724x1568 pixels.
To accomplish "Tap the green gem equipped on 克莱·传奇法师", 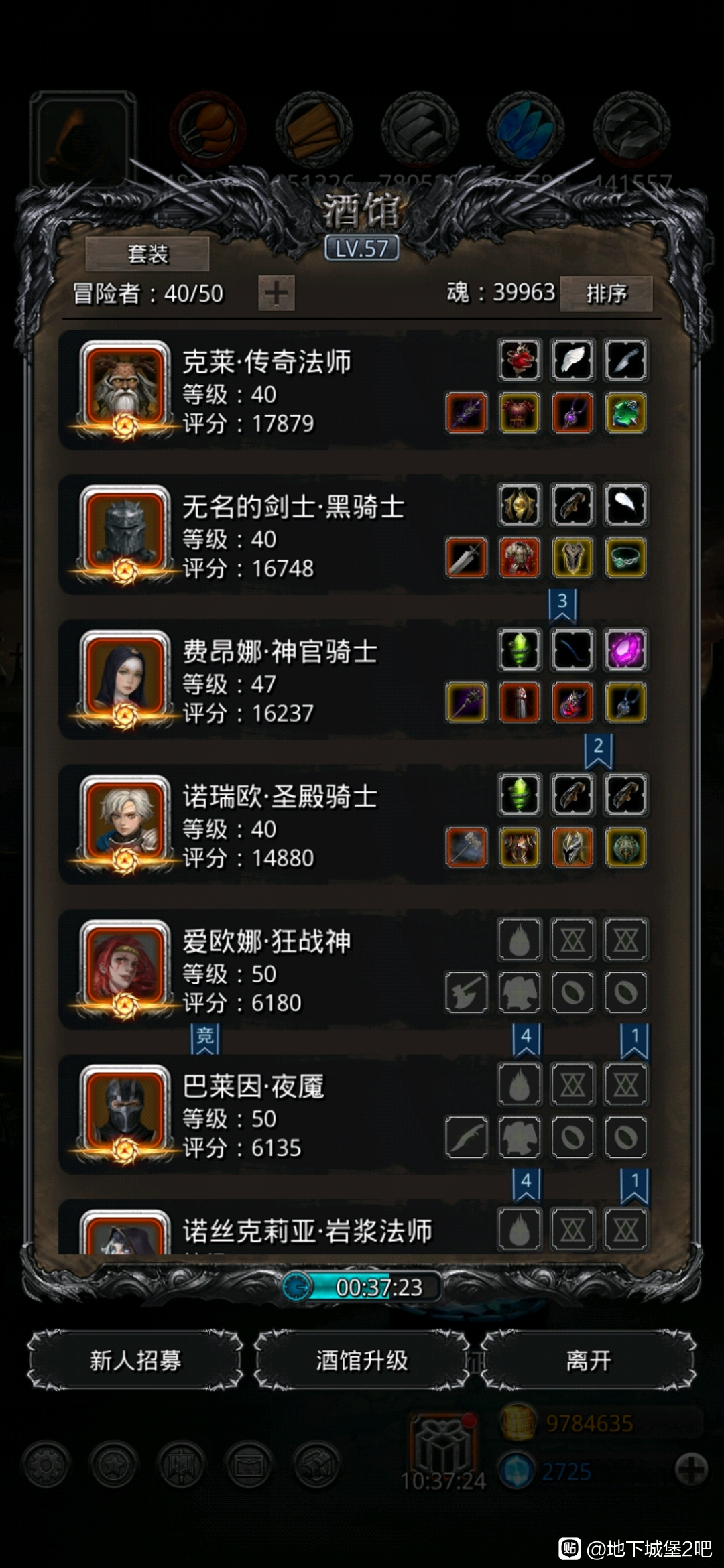I will (x=625, y=412).
